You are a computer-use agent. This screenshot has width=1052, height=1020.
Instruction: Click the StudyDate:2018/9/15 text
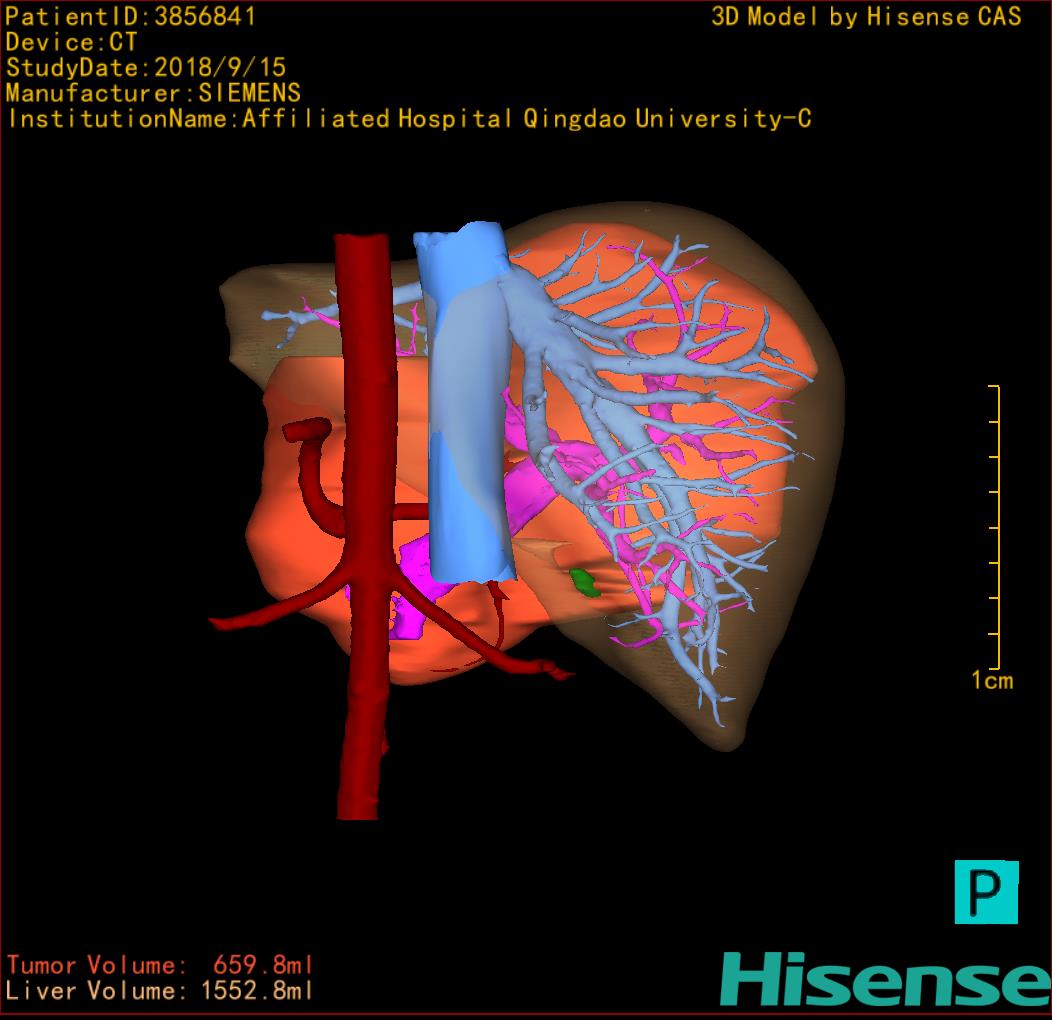pyautogui.click(x=146, y=67)
